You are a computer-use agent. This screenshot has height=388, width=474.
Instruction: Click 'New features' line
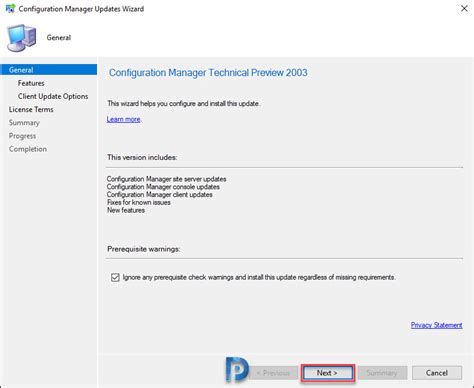point(126,210)
